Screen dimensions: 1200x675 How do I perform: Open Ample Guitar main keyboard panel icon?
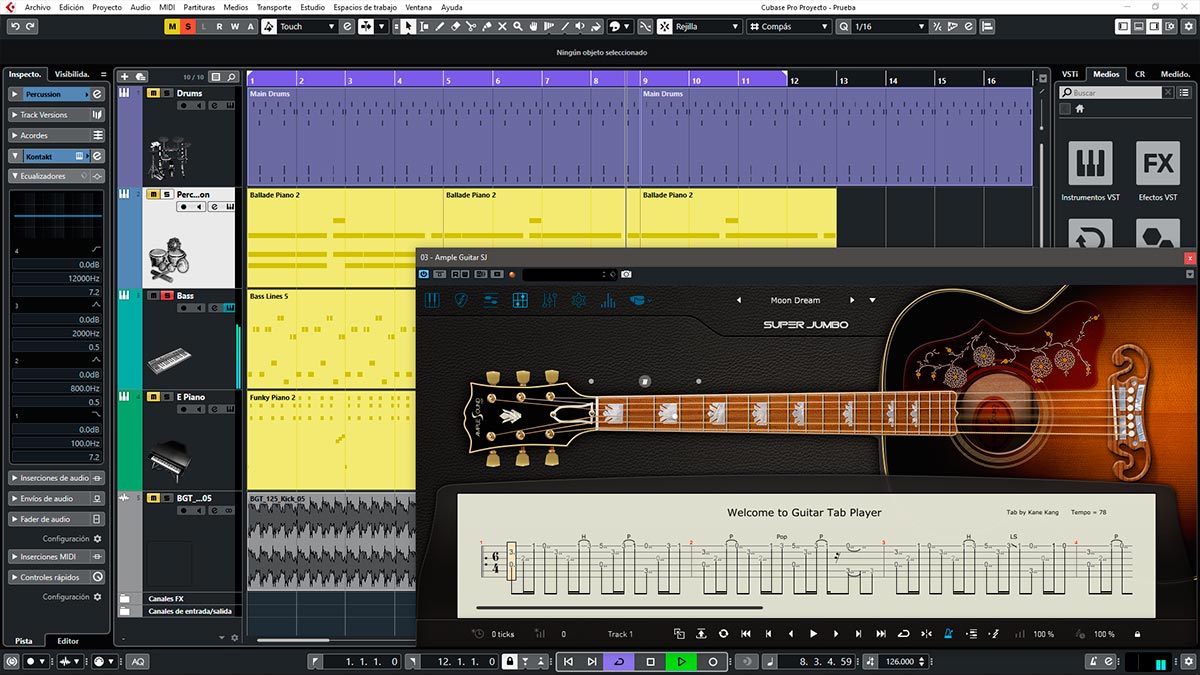click(x=433, y=300)
